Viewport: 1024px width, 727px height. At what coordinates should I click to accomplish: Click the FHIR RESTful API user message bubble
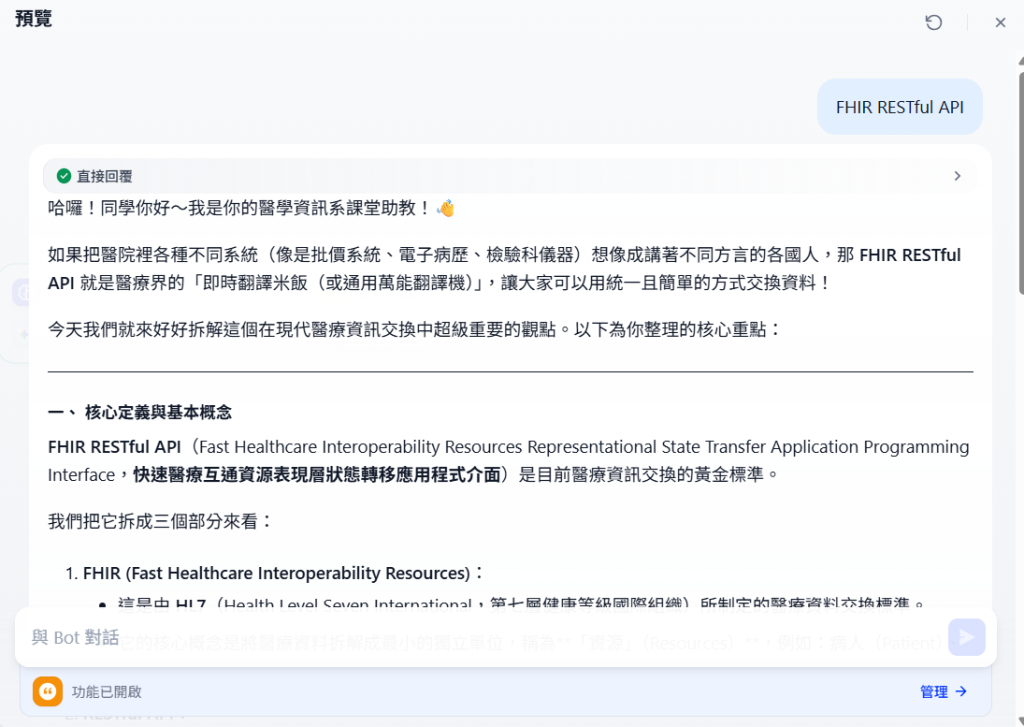pyautogui.click(x=900, y=107)
